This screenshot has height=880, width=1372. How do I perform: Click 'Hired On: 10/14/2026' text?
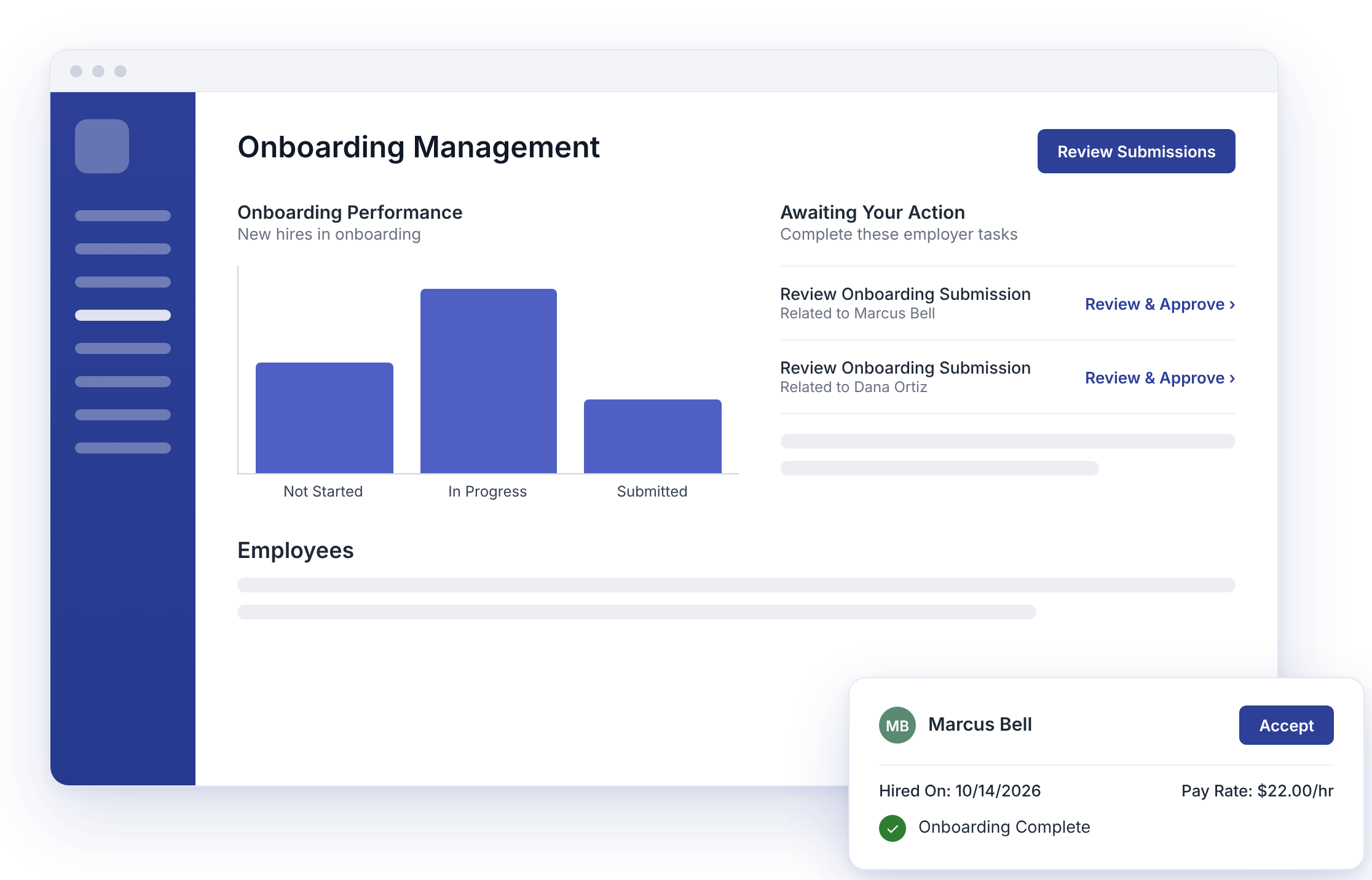(960, 791)
